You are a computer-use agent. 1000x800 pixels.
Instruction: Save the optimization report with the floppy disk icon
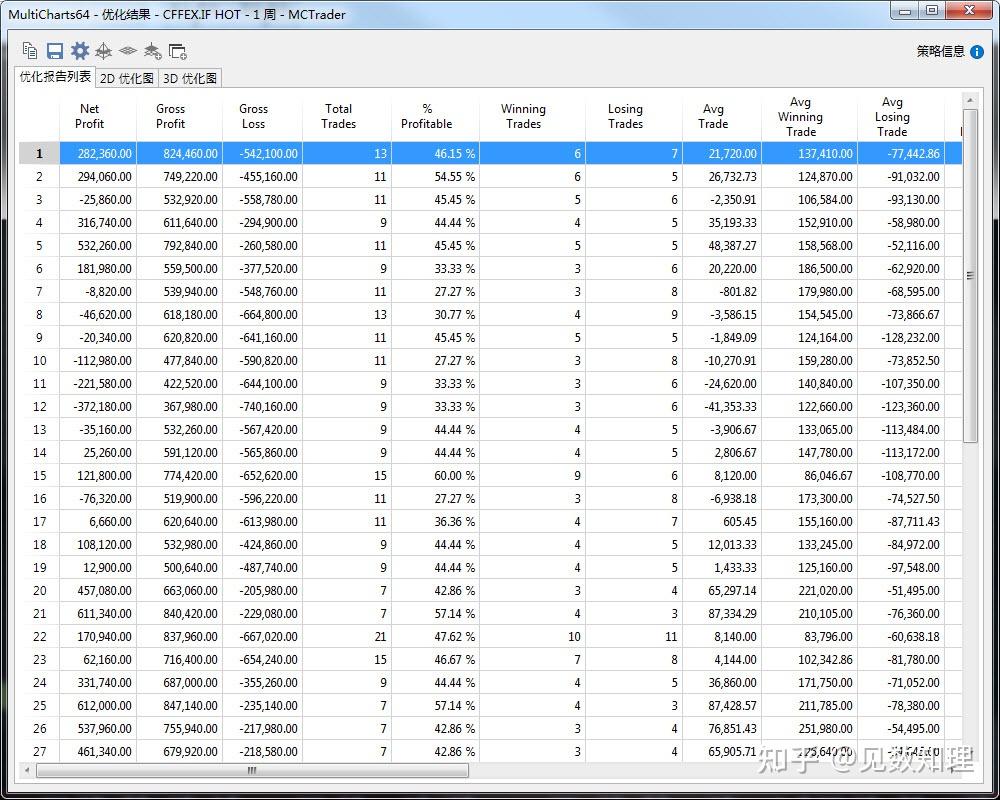coord(55,51)
